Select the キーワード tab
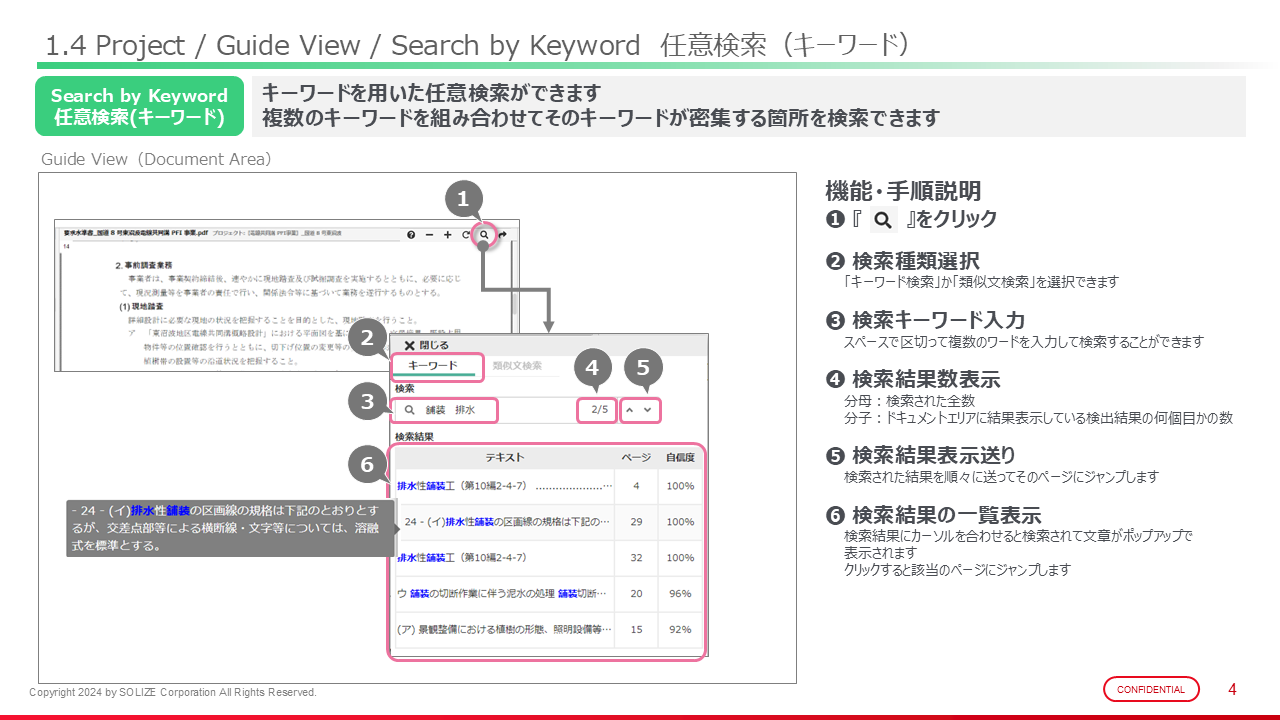The height and width of the screenshot is (720, 1280). coord(433,366)
